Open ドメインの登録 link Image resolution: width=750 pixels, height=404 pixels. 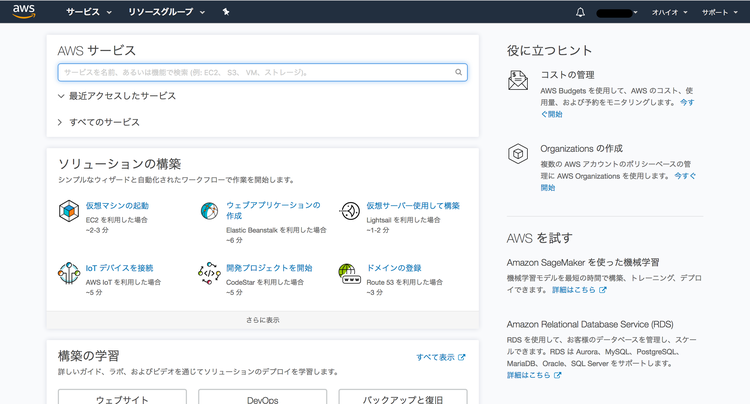394,268
